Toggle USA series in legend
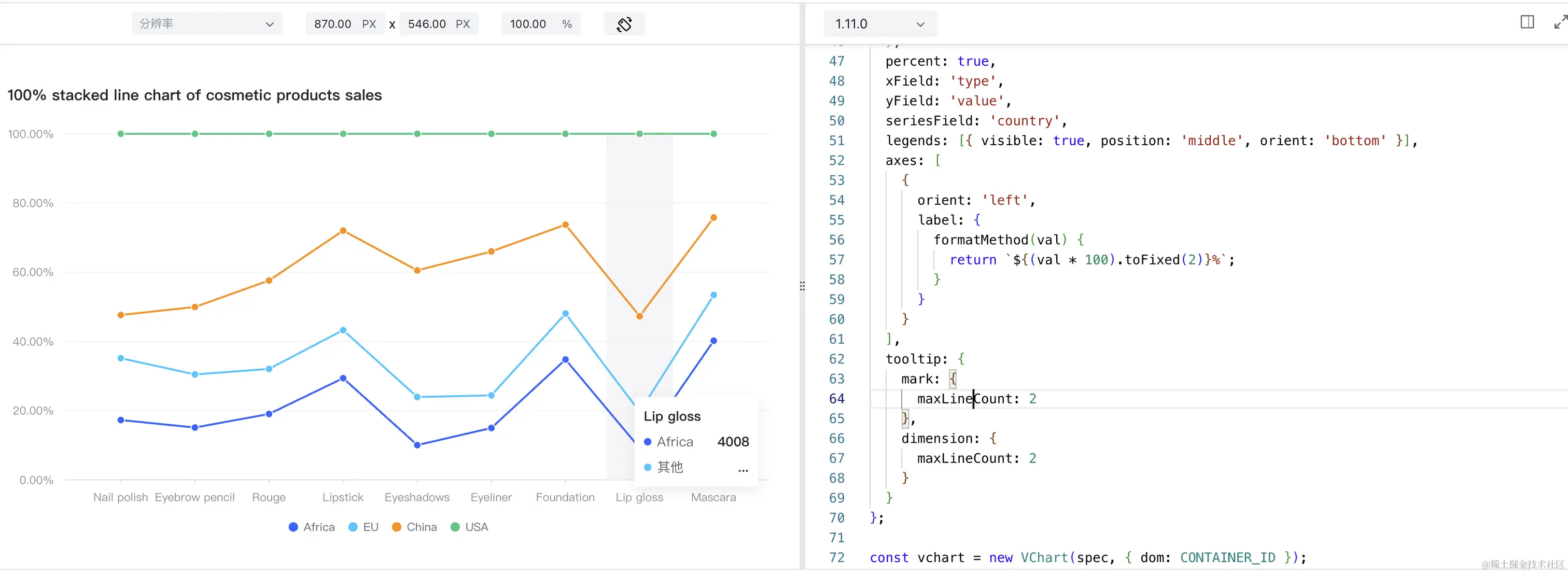This screenshot has width=1568, height=573. [469, 527]
